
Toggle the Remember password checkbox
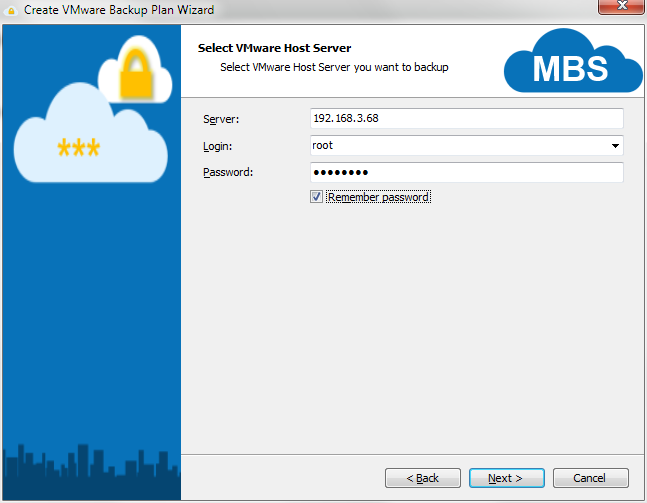(x=316, y=197)
